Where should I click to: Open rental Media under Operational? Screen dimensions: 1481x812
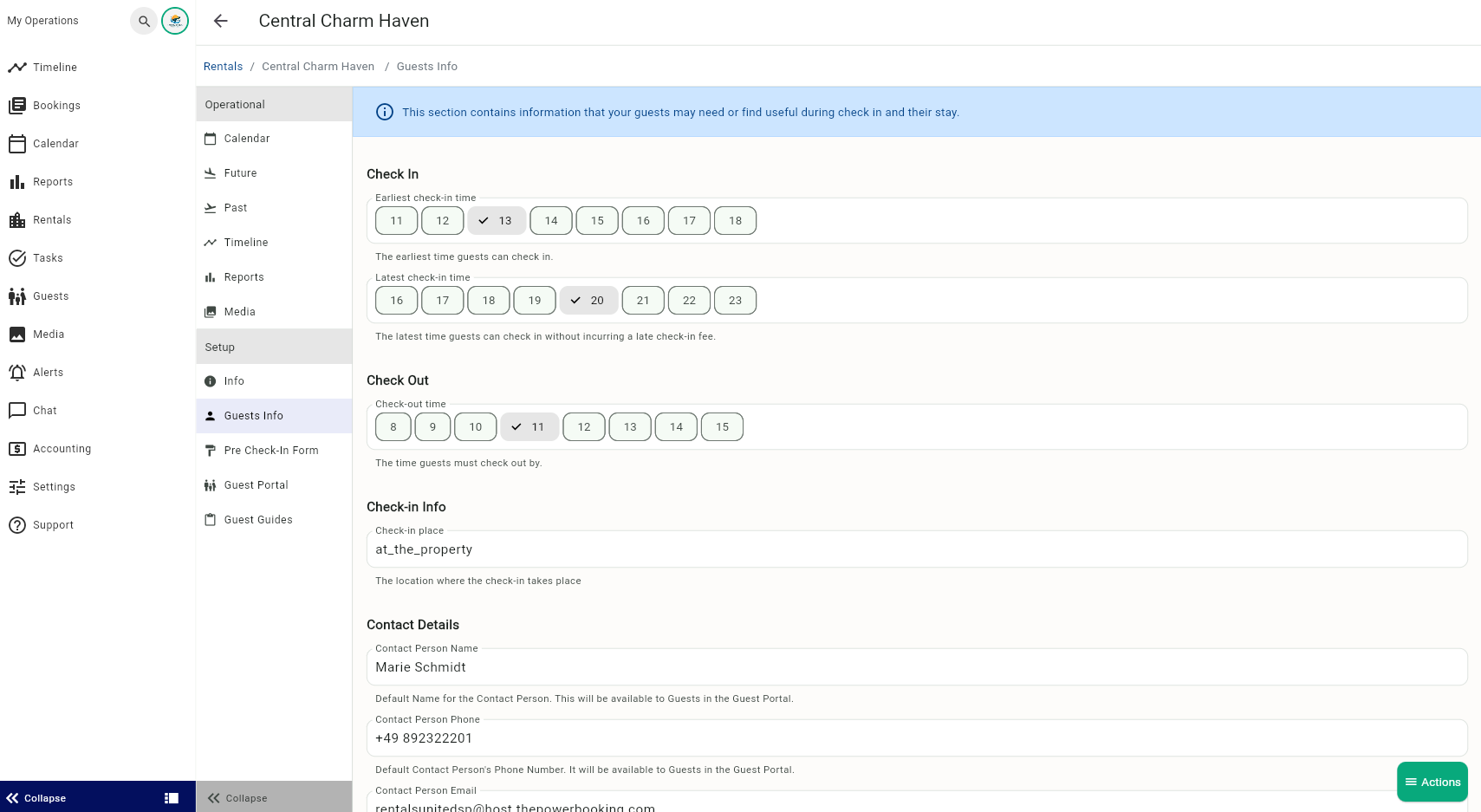274,312
